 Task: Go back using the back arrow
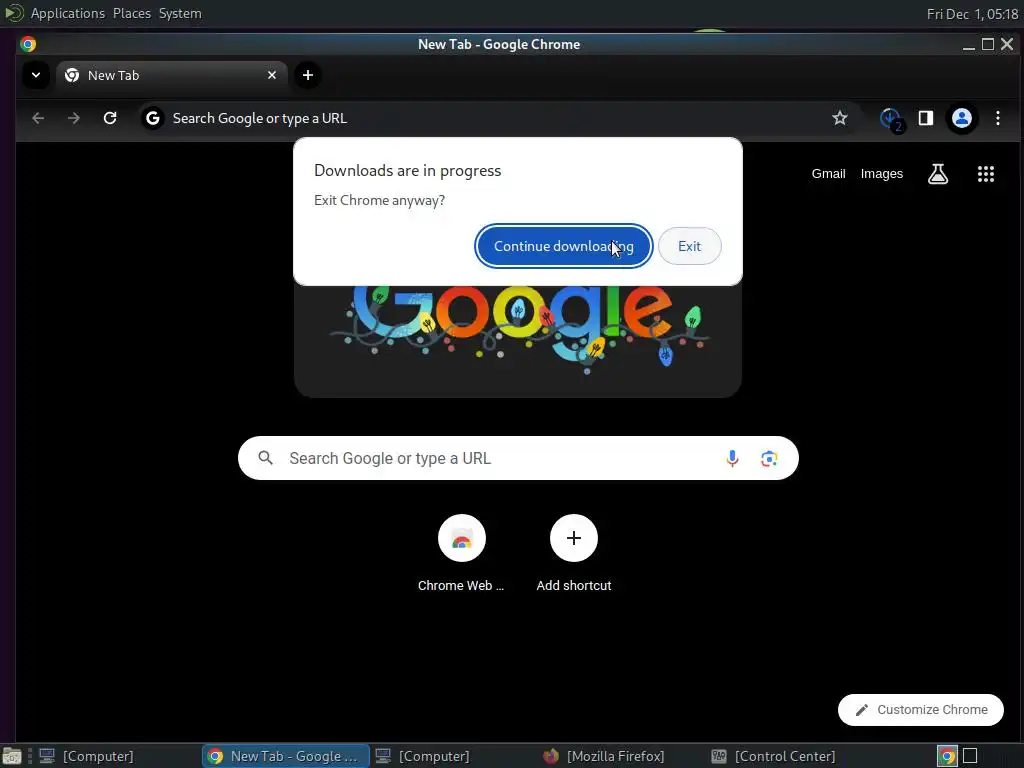click(x=38, y=118)
